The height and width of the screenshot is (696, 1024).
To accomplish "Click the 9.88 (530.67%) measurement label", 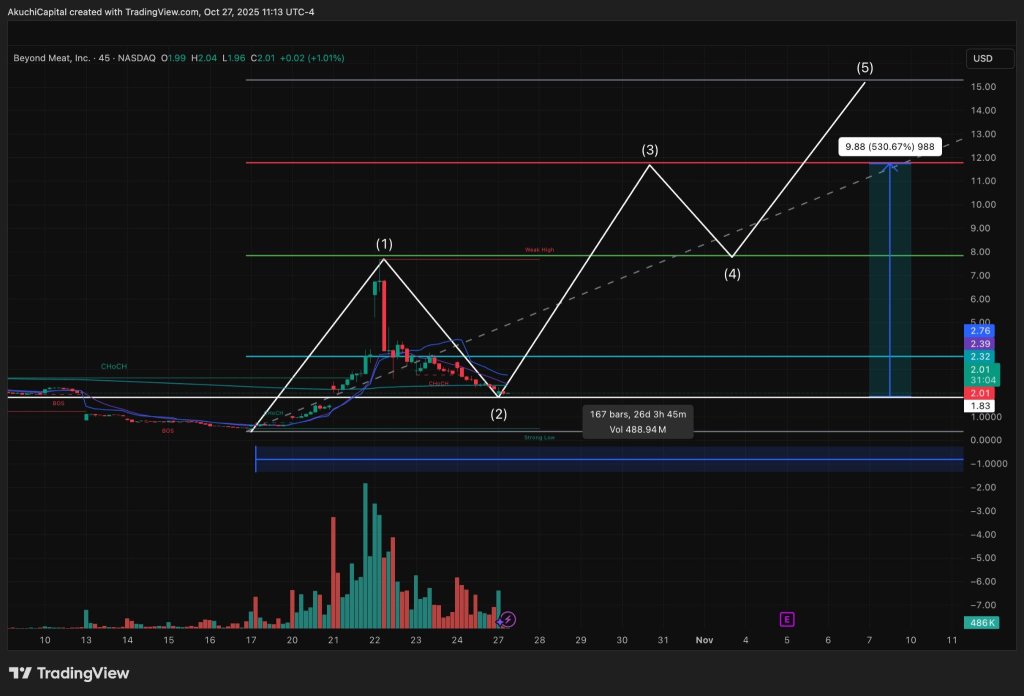I will click(888, 147).
